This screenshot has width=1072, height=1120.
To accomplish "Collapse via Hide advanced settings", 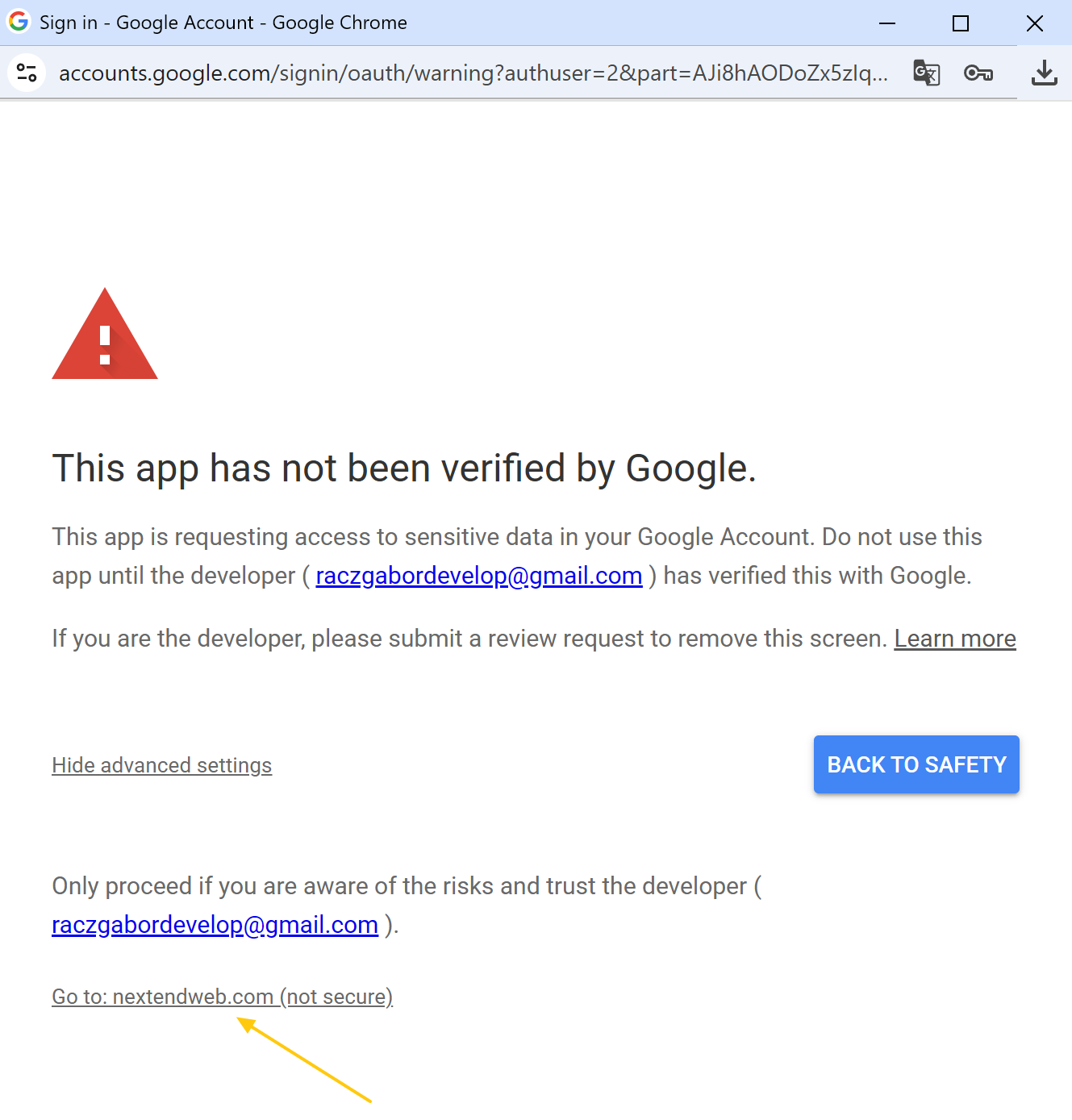I will pos(162,765).
